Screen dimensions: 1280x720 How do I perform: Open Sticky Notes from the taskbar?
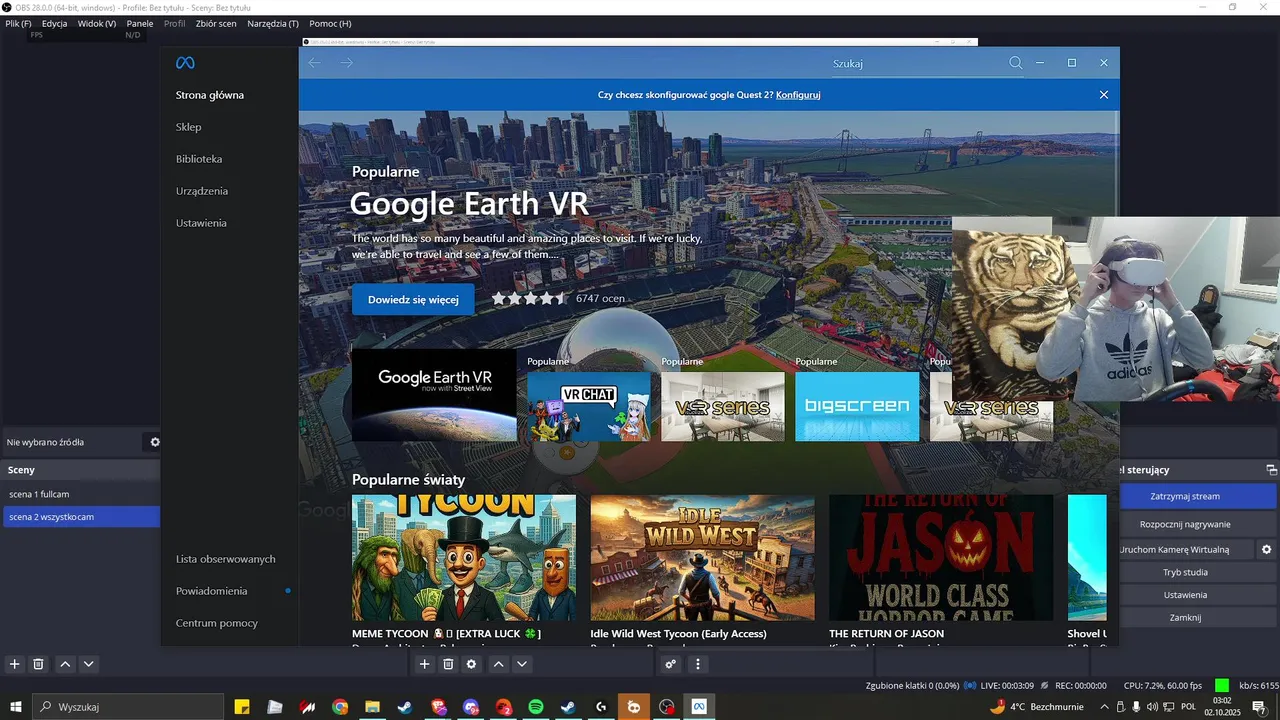(x=242, y=707)
